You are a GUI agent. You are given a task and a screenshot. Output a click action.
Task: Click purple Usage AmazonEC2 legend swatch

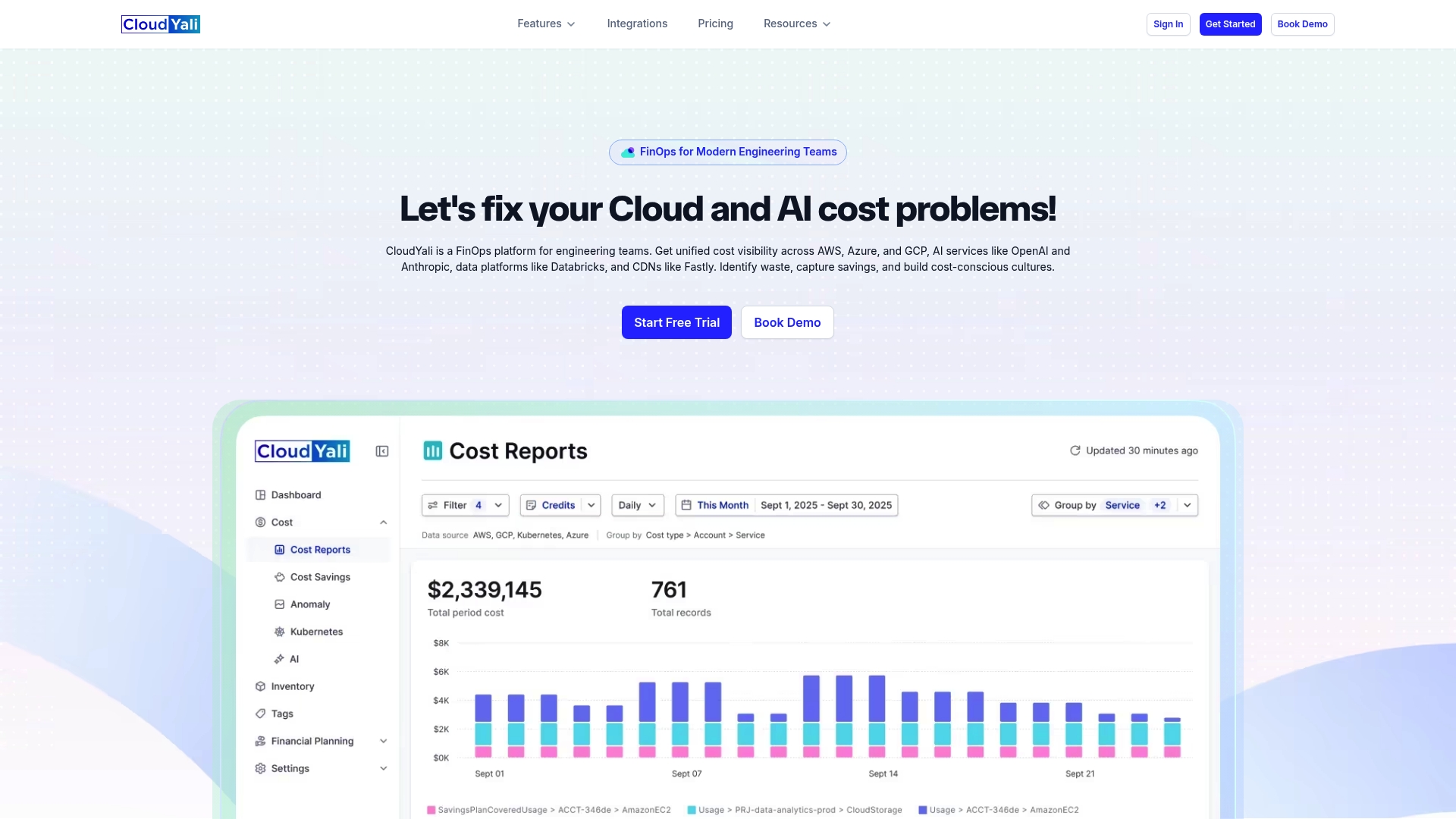pos(923,810)
